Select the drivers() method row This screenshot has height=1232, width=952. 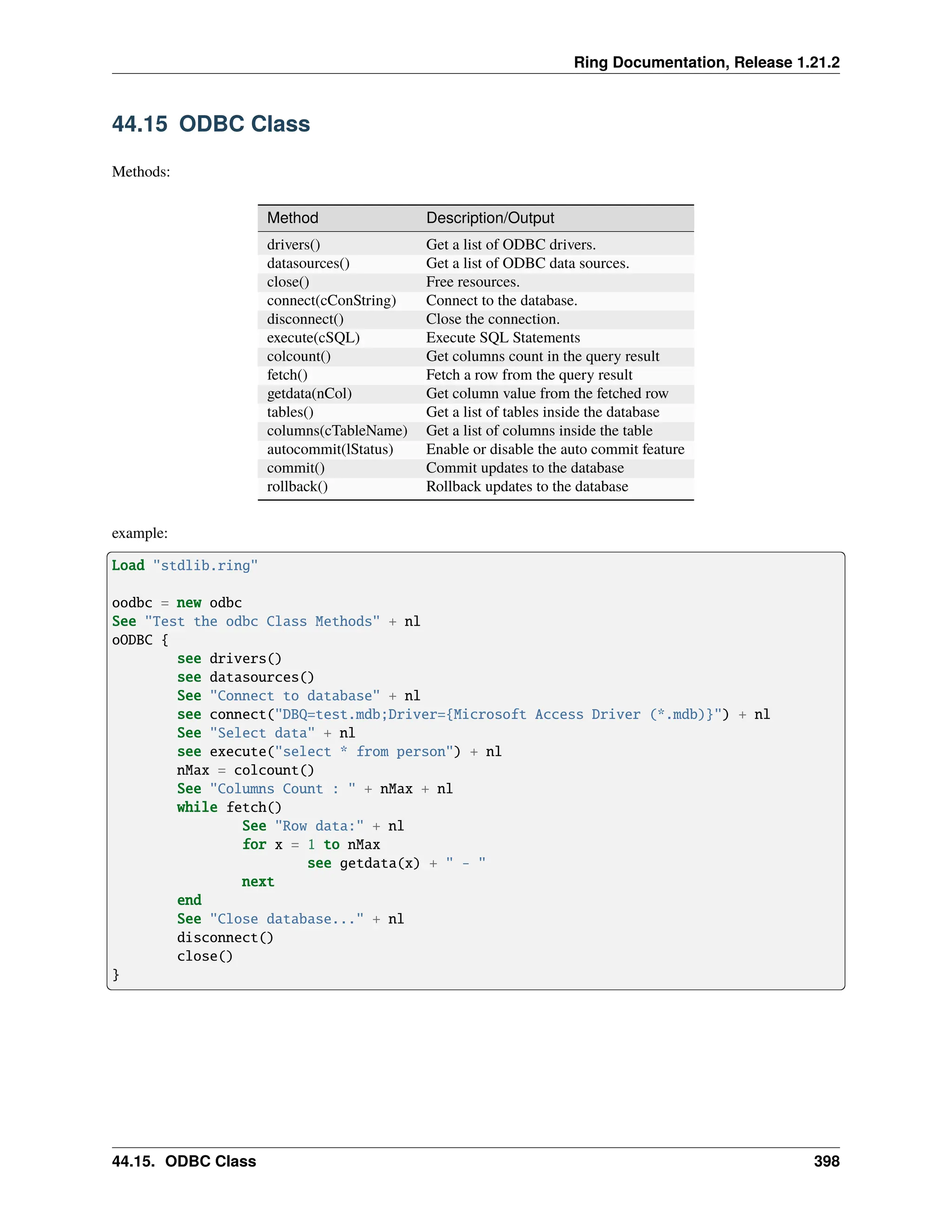(293, 245)
